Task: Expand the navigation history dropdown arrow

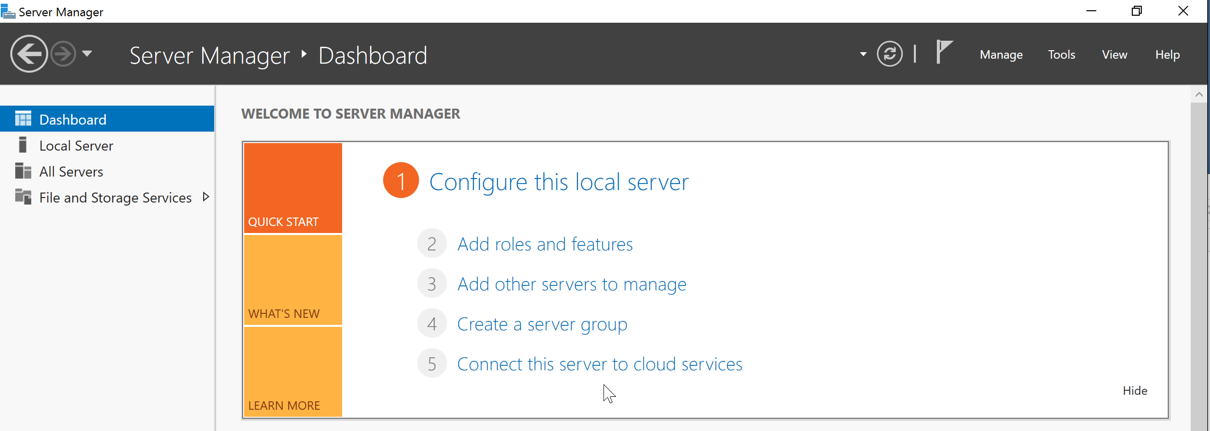Action: pos(87,54)
